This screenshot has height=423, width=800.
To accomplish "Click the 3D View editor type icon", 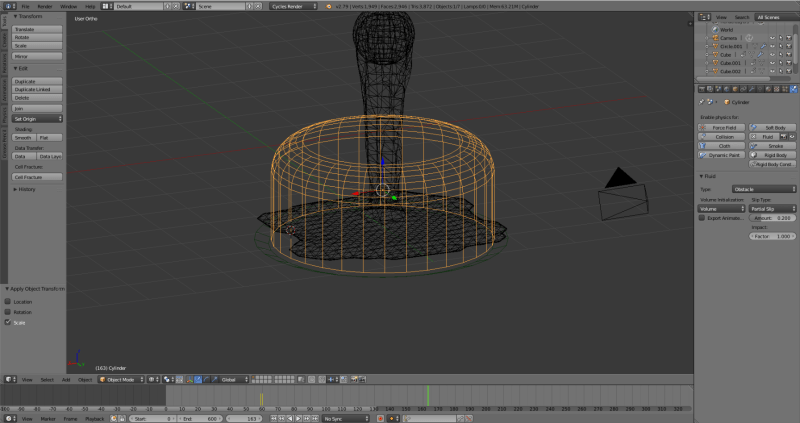I will coord(9,379).
